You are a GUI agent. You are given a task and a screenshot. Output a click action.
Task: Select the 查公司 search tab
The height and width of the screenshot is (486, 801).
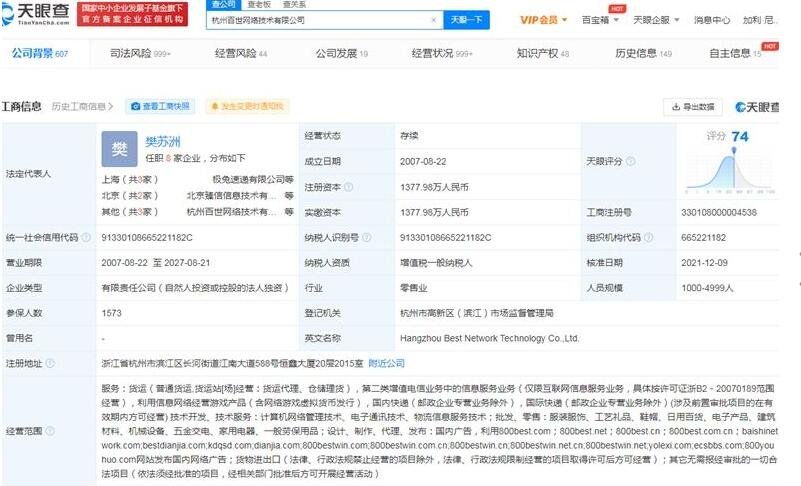223,4
